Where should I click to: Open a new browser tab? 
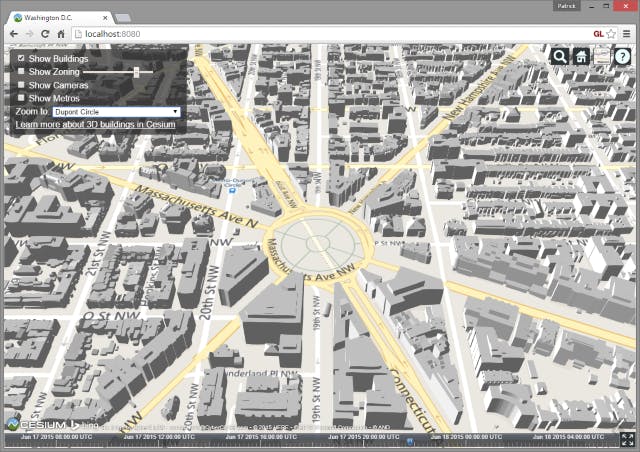123,18
